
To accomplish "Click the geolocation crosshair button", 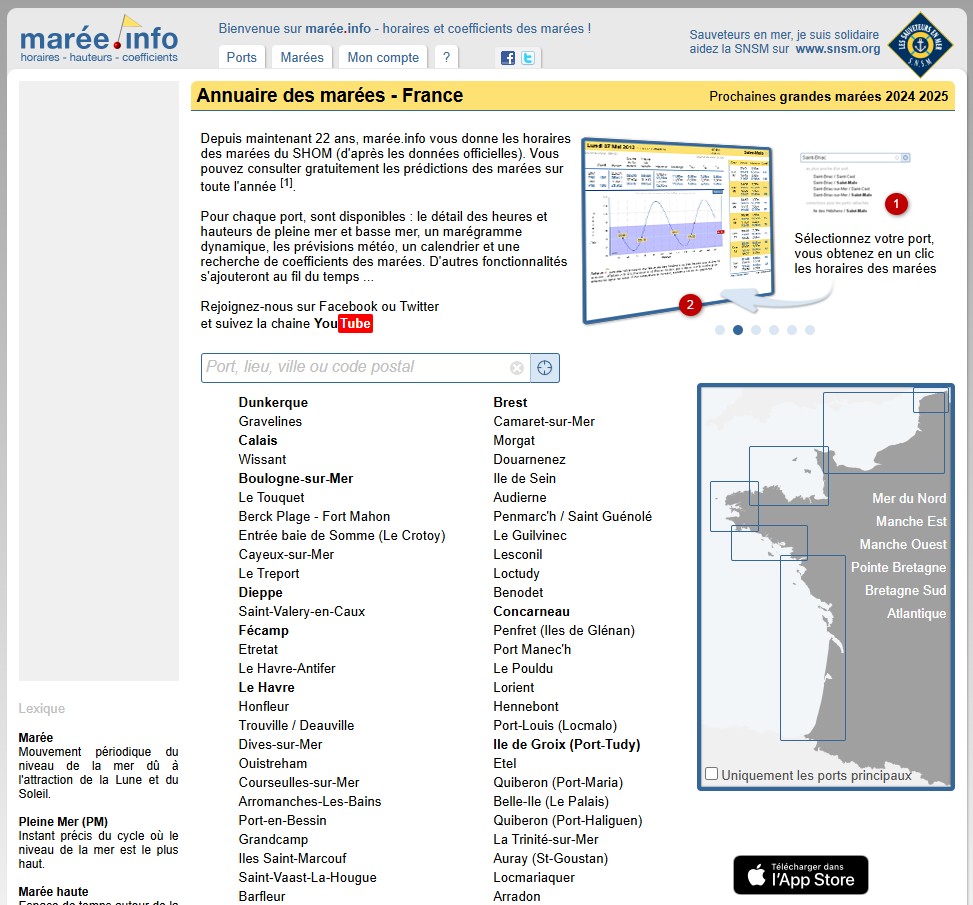I will pyautogui.click(x=544, y=368).
